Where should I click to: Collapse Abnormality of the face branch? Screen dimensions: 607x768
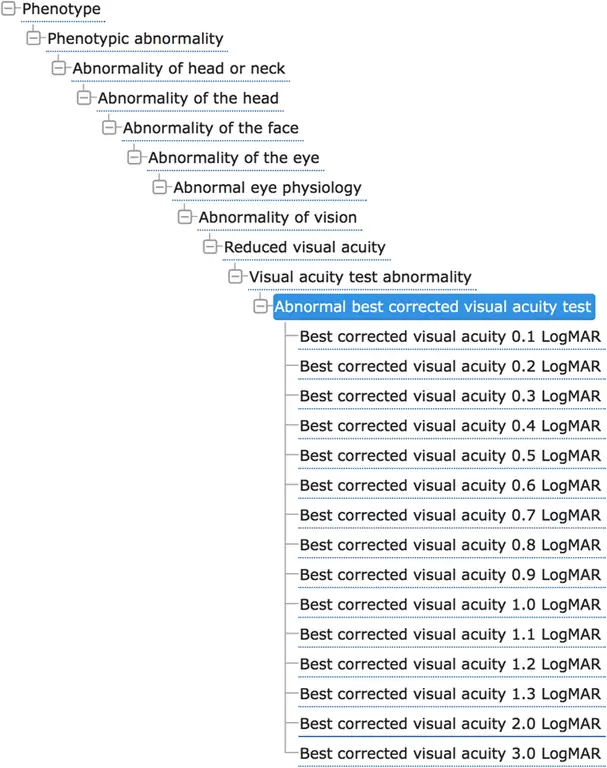pos(109,128)
